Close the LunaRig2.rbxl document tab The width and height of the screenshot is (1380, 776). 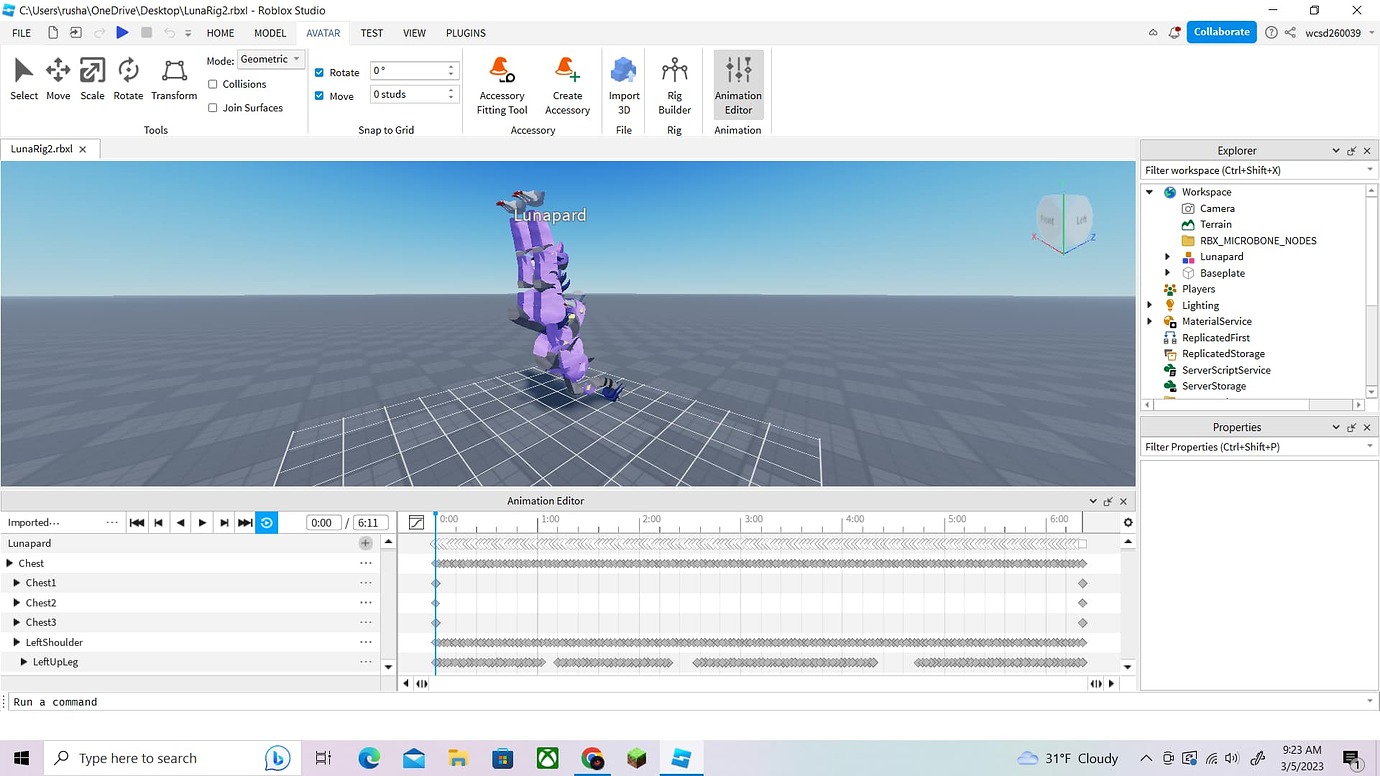coord(83,149)
